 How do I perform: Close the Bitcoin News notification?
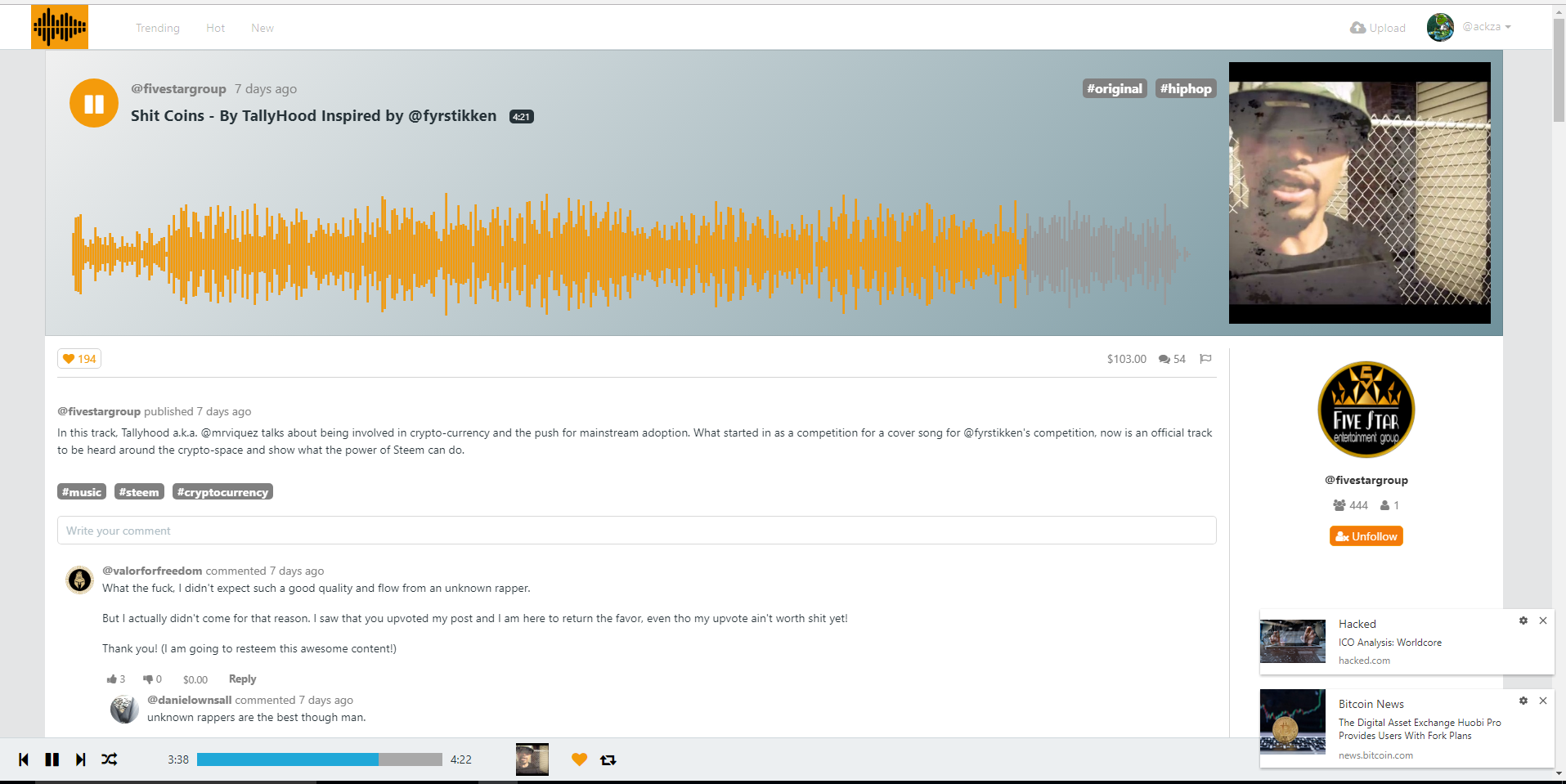(1543, 701)
